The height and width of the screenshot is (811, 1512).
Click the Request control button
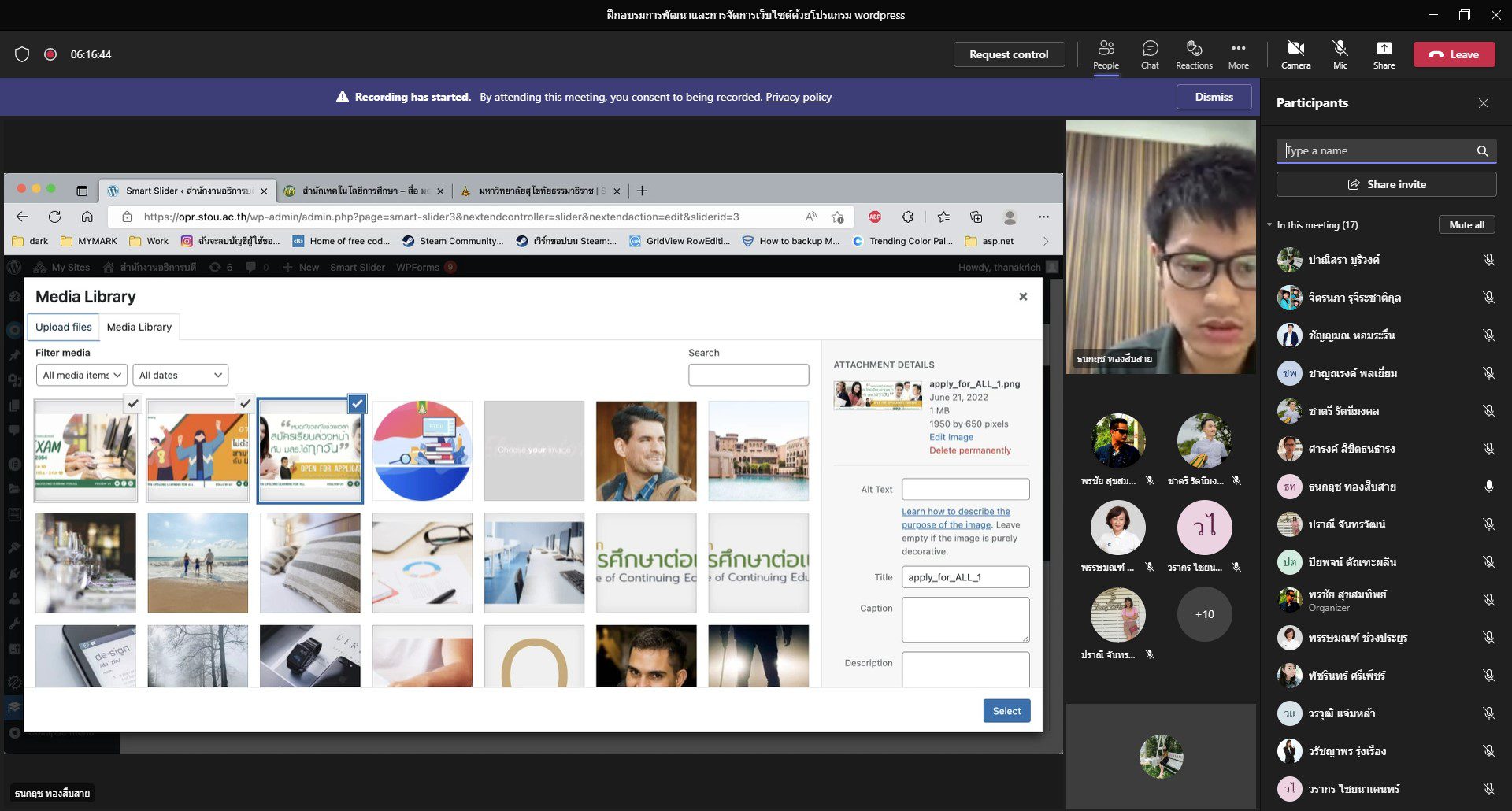click(x=1008, y=54)
